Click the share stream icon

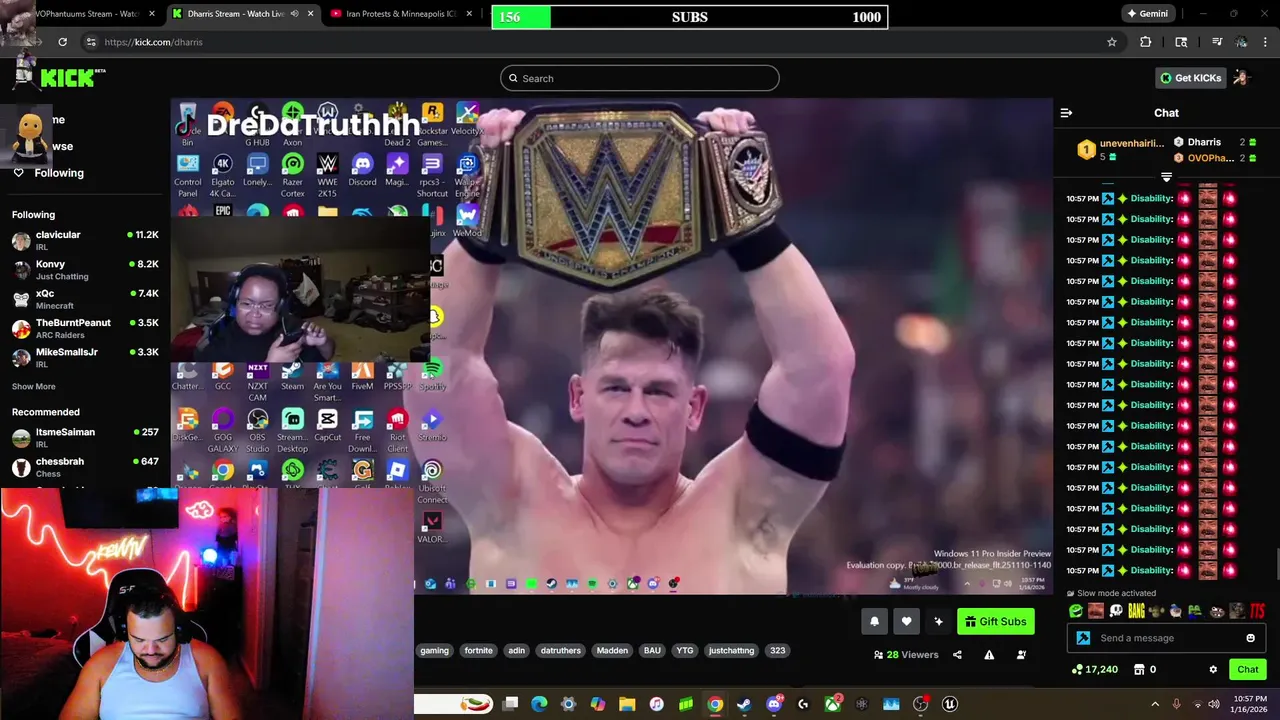[957, 655]
